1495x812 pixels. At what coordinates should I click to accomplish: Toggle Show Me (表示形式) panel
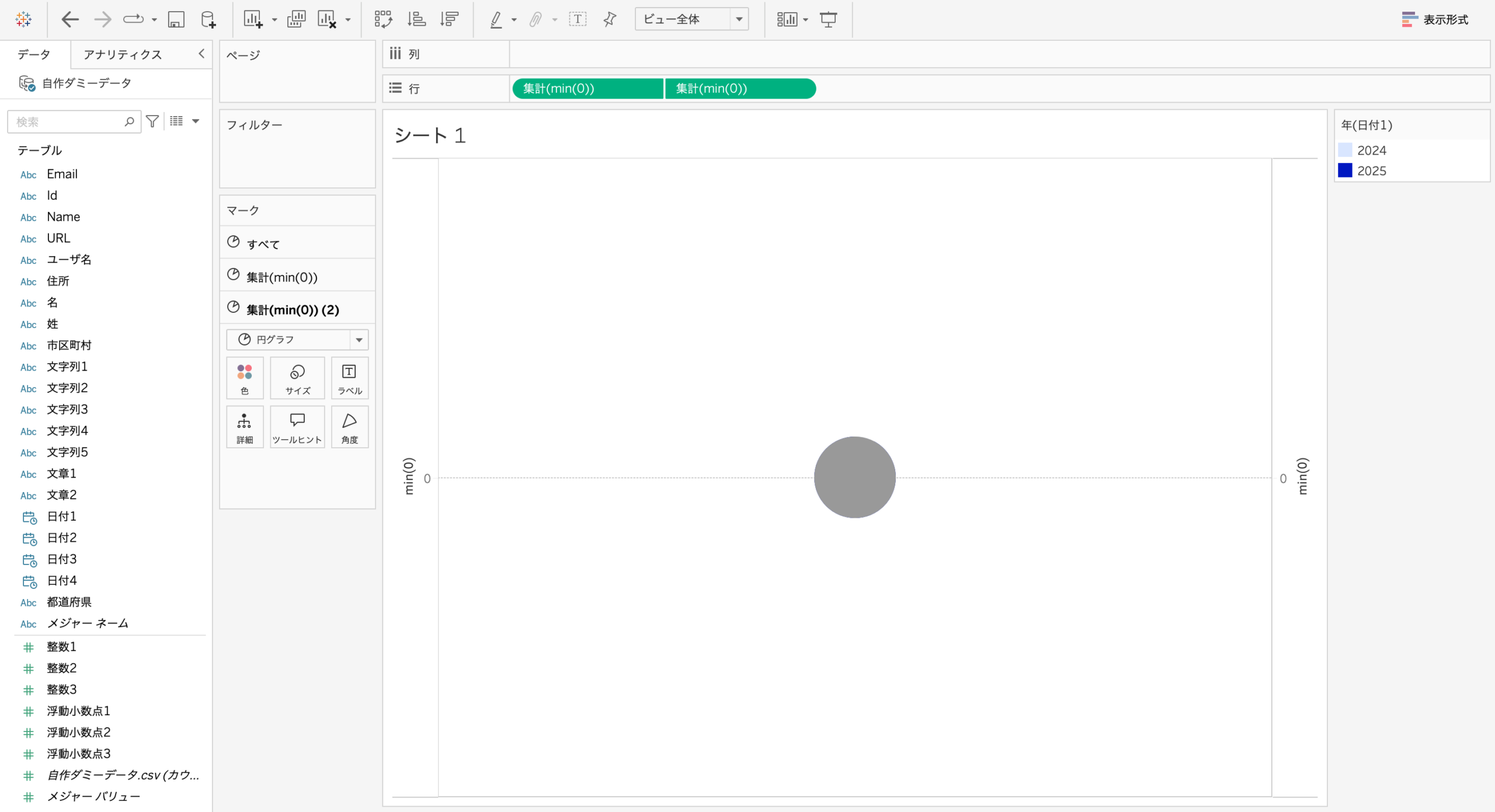point(1435,19)
